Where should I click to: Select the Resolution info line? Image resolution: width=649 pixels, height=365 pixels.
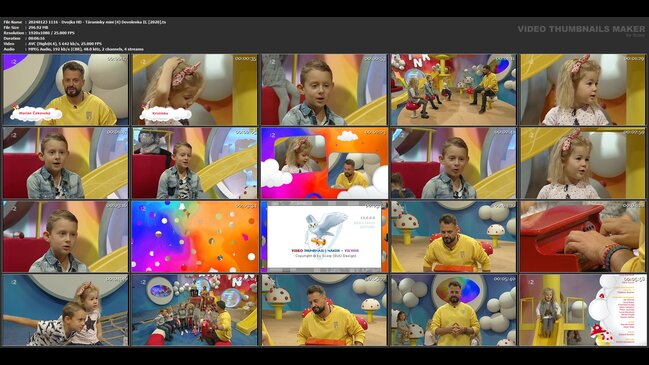pyautogui.click(x=39, y=33)
